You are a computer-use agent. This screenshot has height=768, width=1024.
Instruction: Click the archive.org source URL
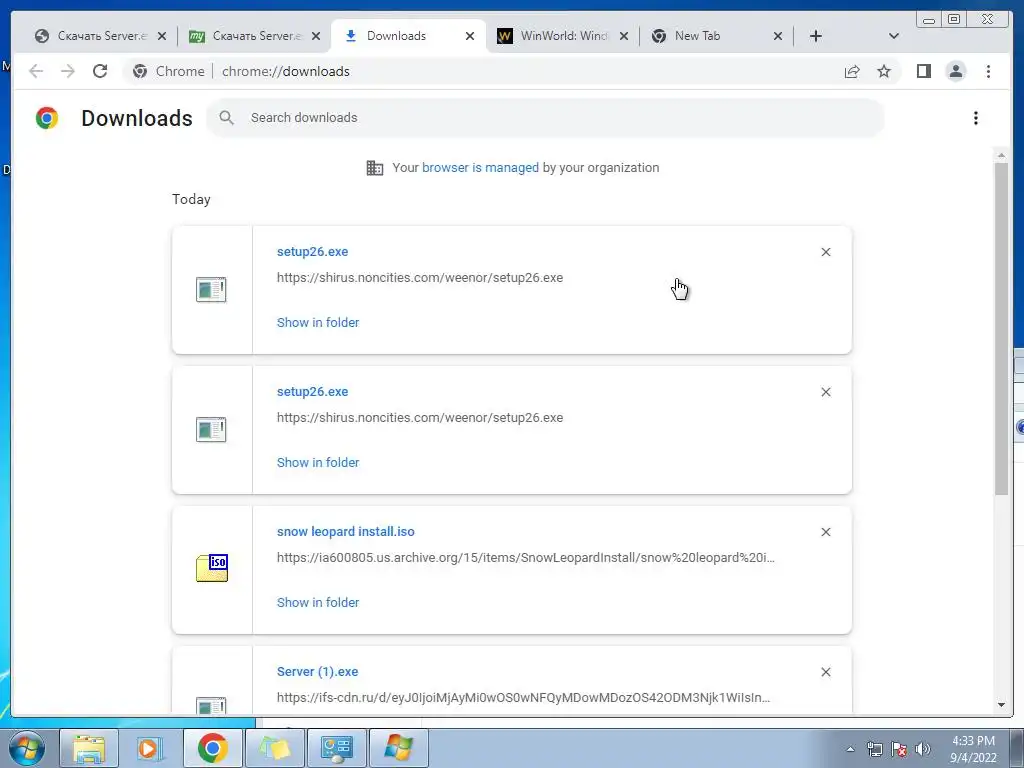pyautogui.click(x=526, y=558)
